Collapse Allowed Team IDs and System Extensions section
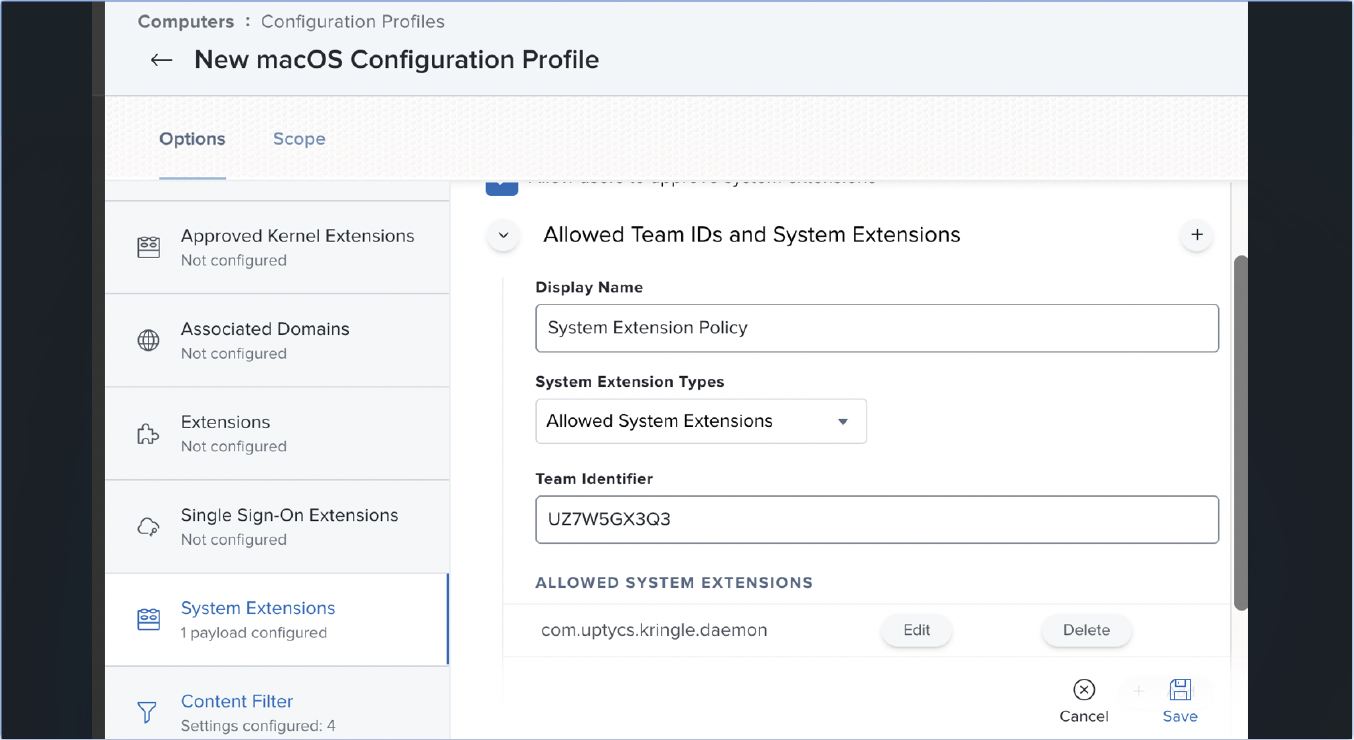The width and height of the screenshot is (1354, 740). 503,236
